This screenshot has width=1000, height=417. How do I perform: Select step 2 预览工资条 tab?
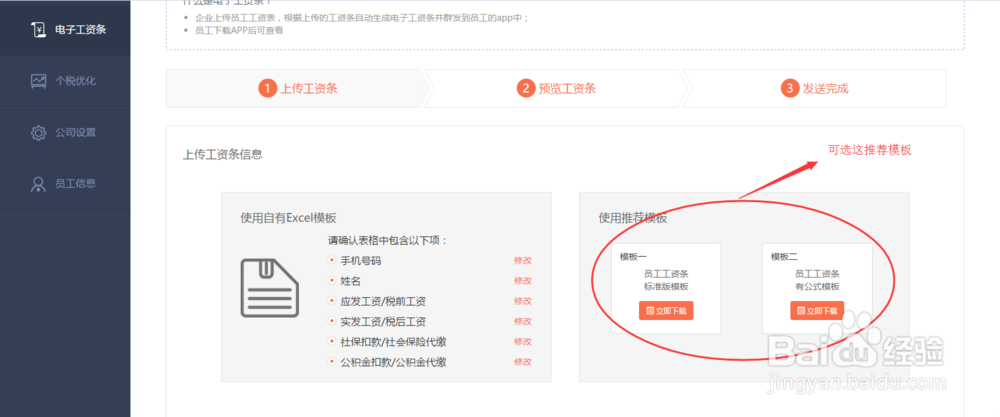[x=555, y=89]
